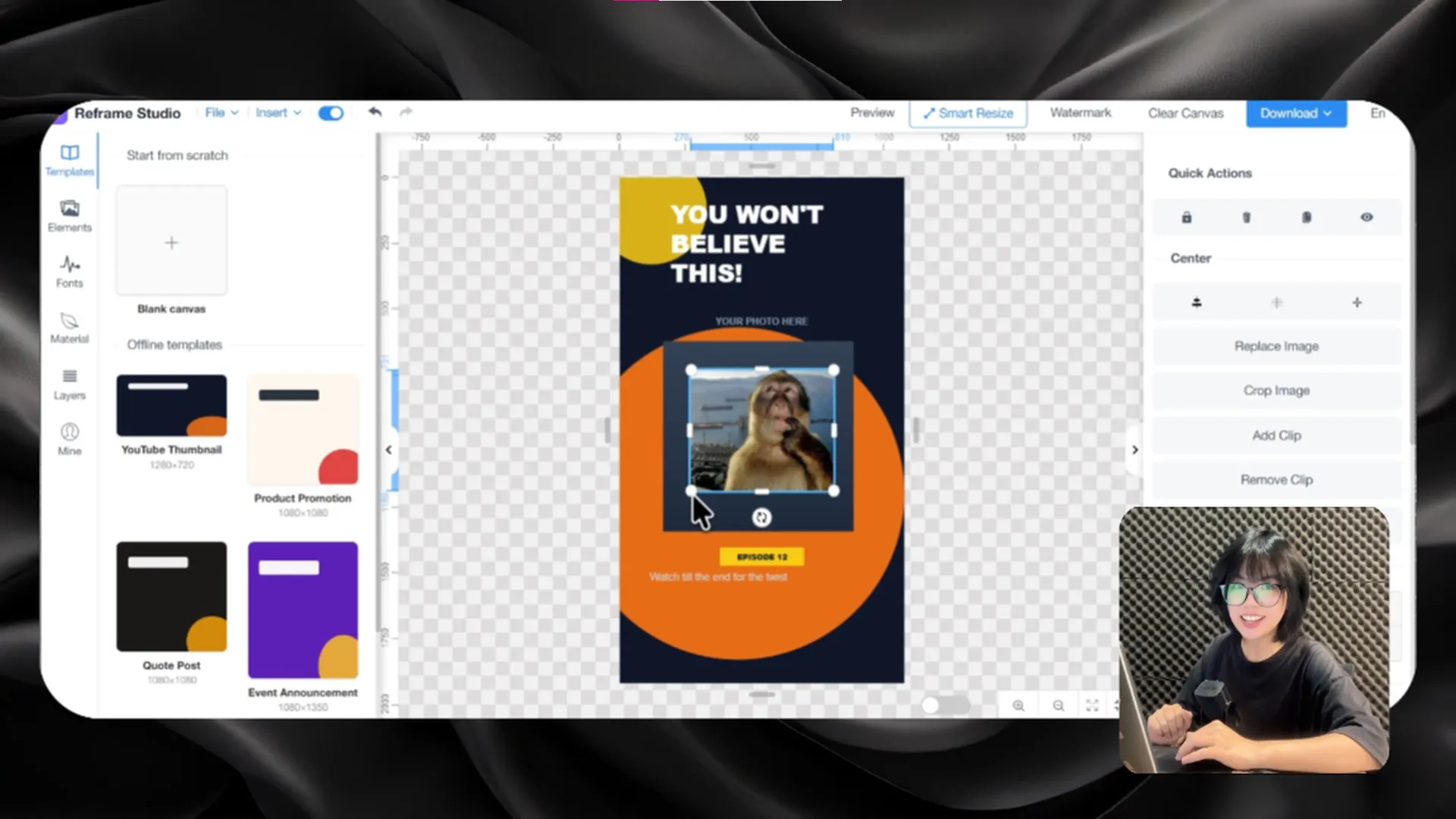Click the Remove Clip button
The height and width of the screenshot is (819, 1456).
pyautogui.click(x=1276, y=479)
